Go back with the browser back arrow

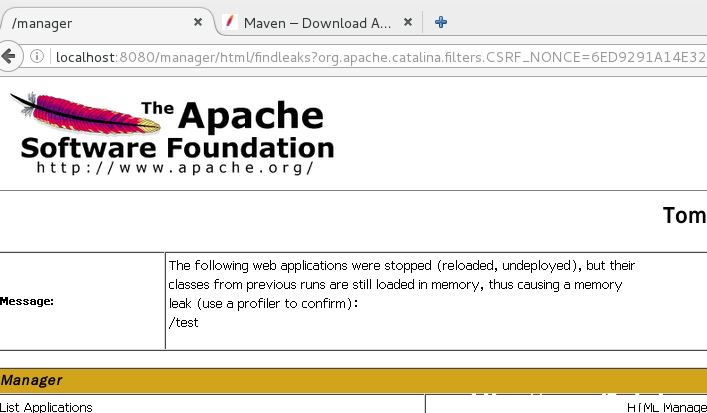pos(9,56)
